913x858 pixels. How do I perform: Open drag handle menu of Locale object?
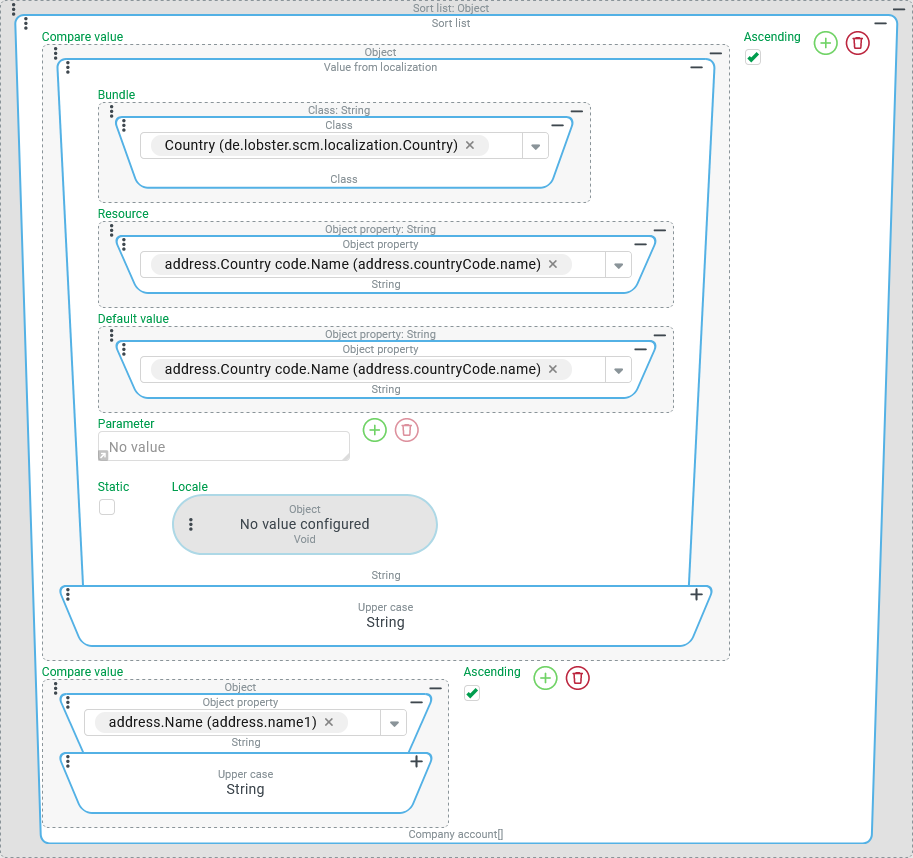click(191, 524)
